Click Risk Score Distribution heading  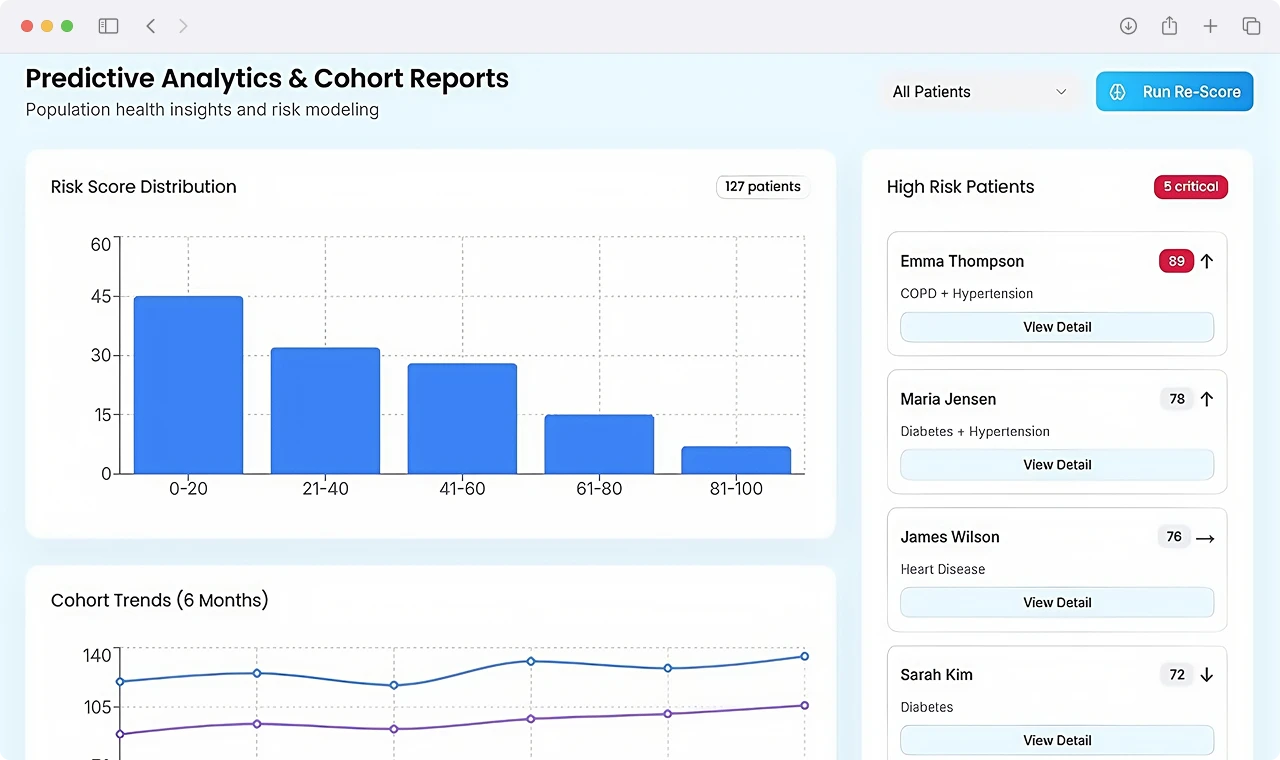tap(144, 187)
